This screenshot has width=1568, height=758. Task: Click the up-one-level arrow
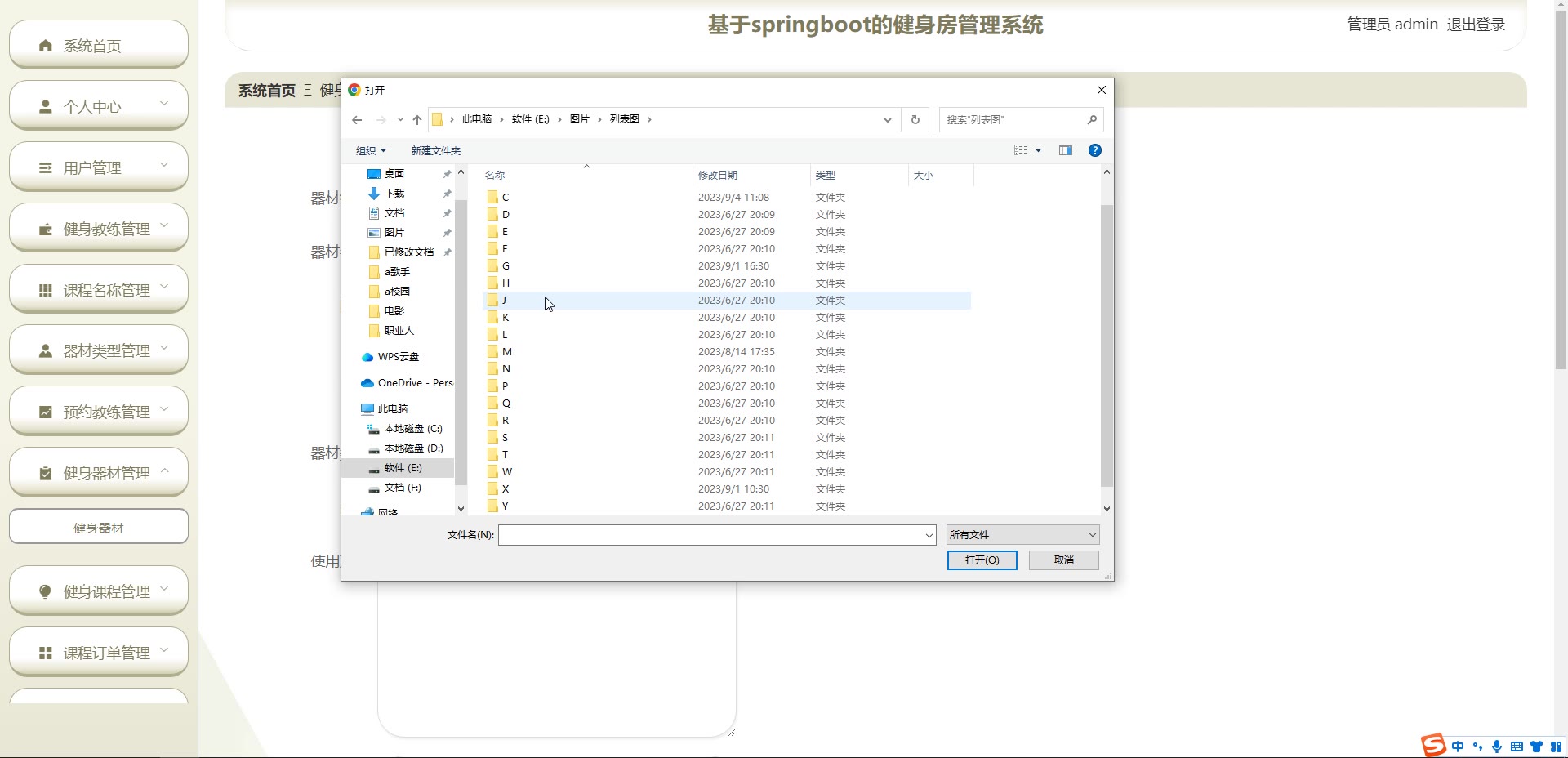coord(417,120)
